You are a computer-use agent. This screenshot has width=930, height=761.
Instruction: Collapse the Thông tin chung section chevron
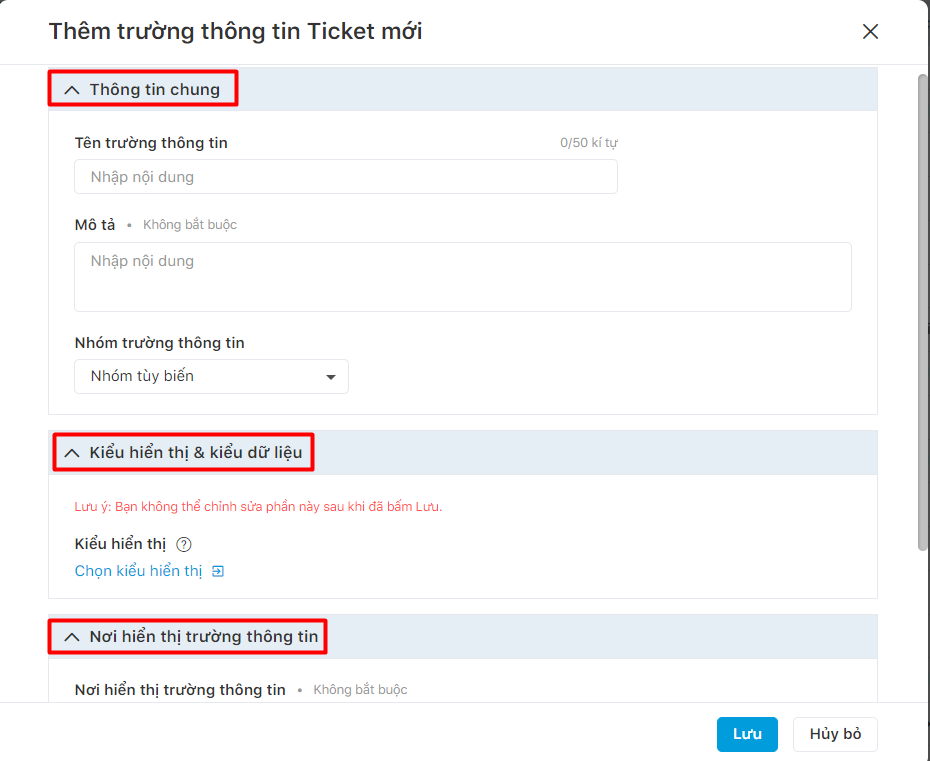(x=72, y=90)
